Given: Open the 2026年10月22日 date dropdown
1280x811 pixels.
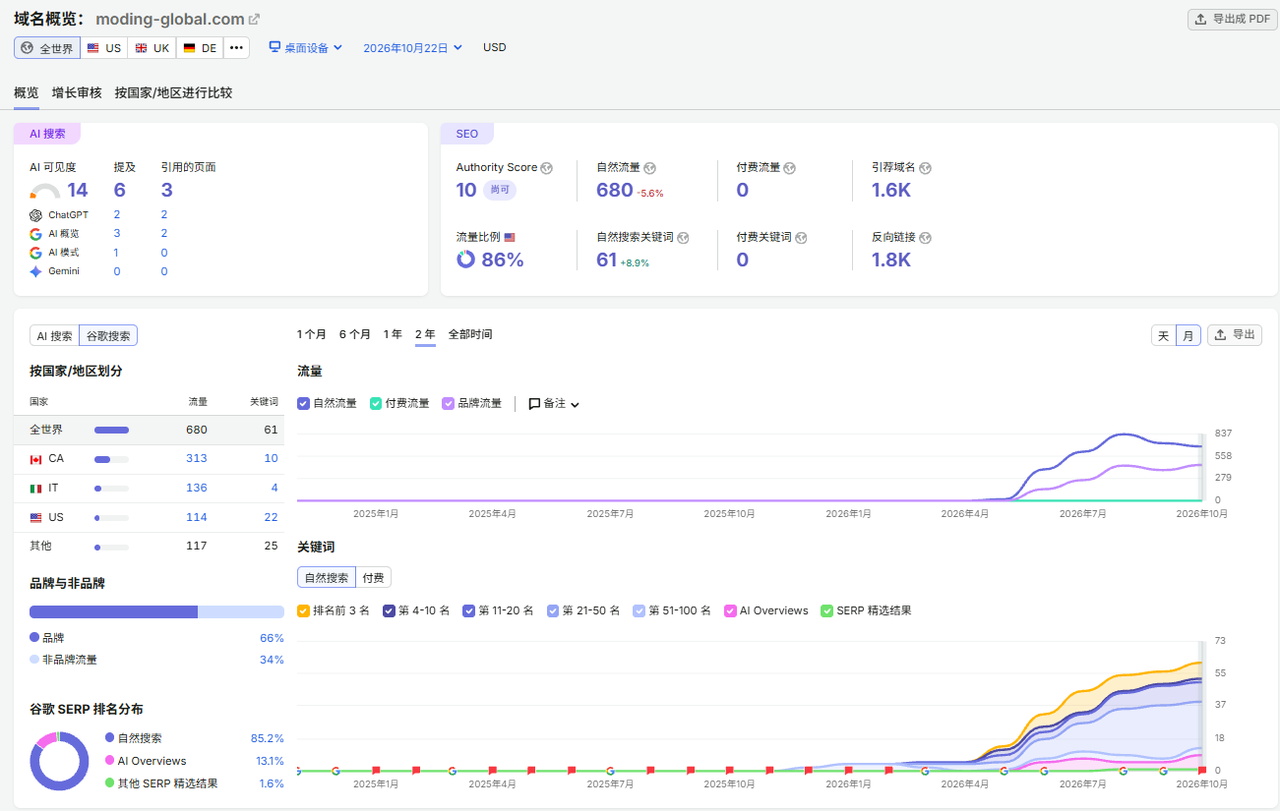Looking at the screenshot, I should pyautogui.click(x=413, y=47).
